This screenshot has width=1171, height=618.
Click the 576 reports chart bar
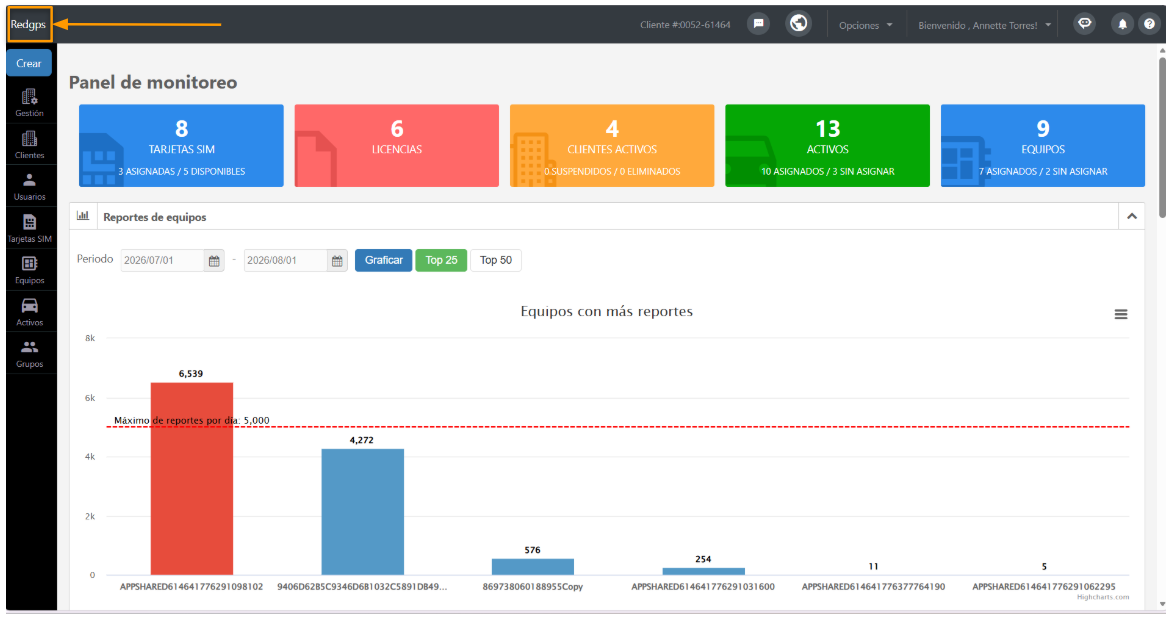532,566
